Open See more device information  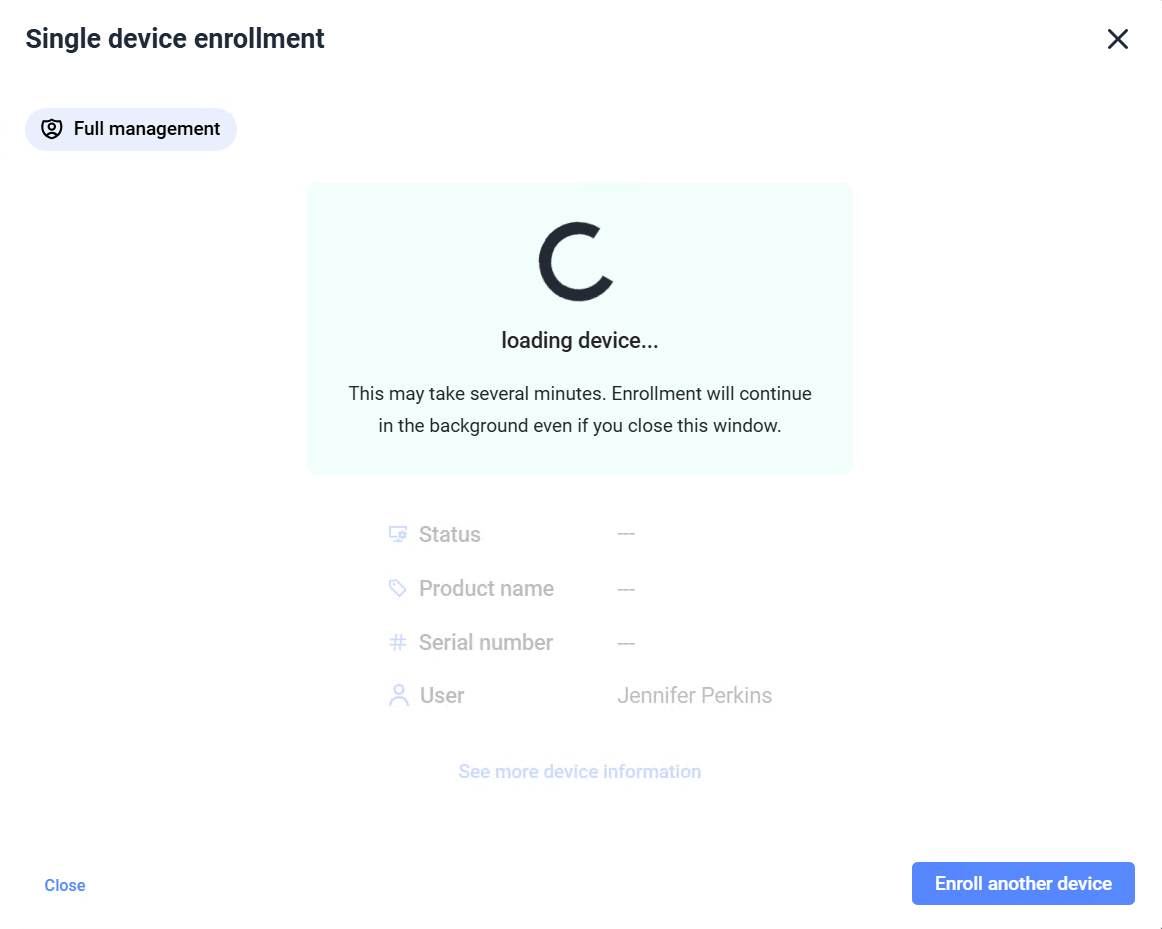pos(579,771)
